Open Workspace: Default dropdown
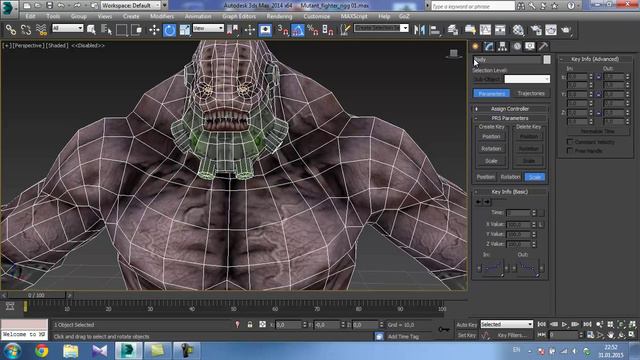The height and width of the screenshot is (360, 640). (x=131, y=6)
